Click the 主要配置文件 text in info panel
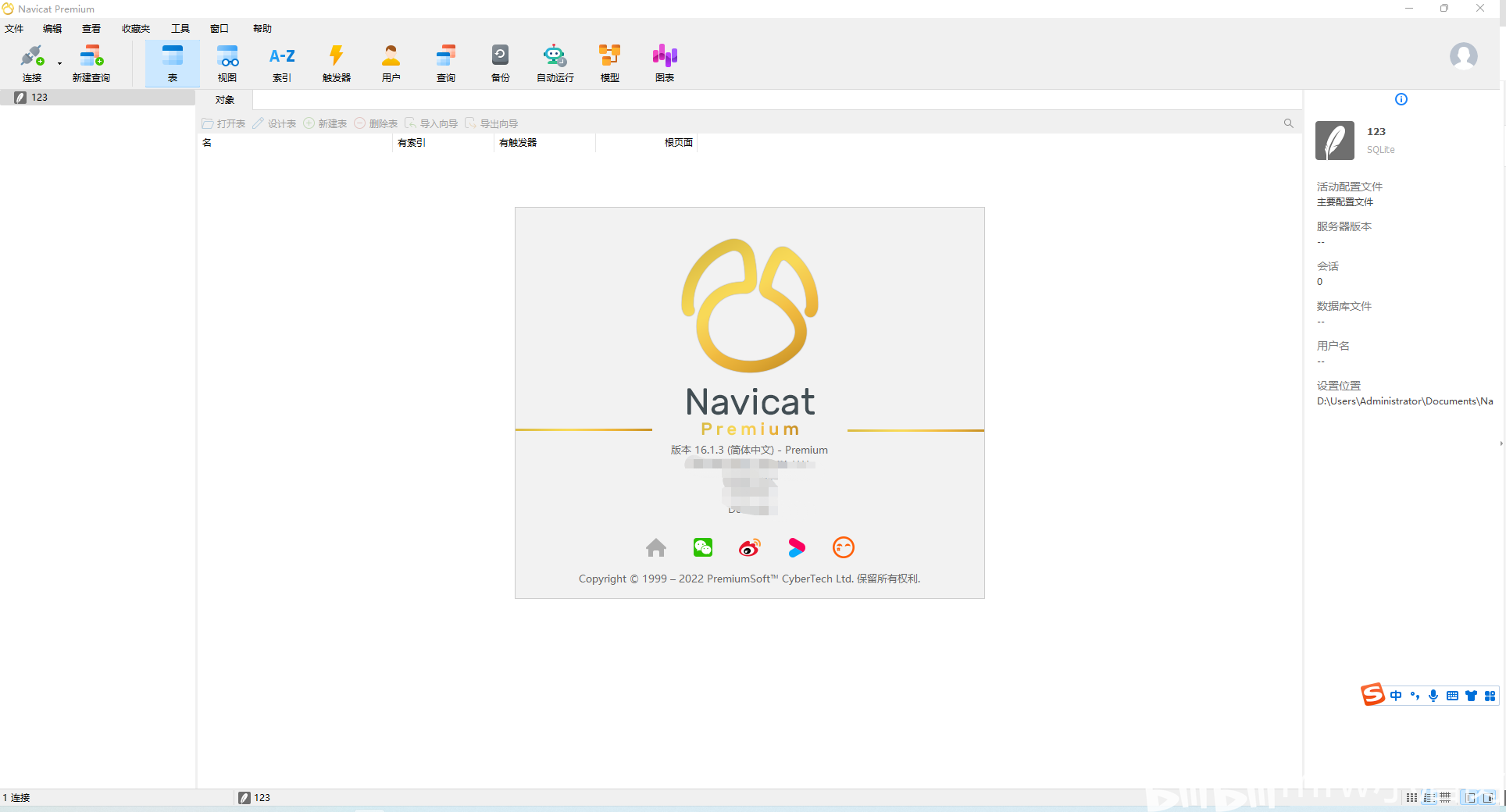Screen dimensions: 1506x812 (1345, 202)
